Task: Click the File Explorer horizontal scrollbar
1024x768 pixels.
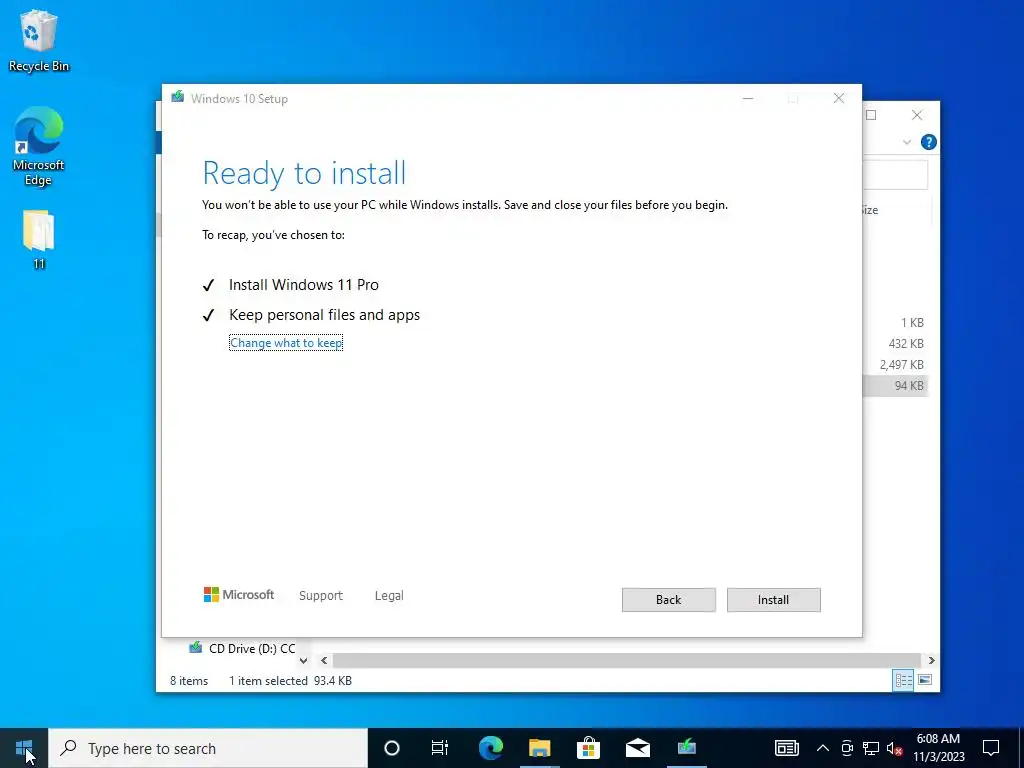Action: pyautogui.click(x=626, y=660)
